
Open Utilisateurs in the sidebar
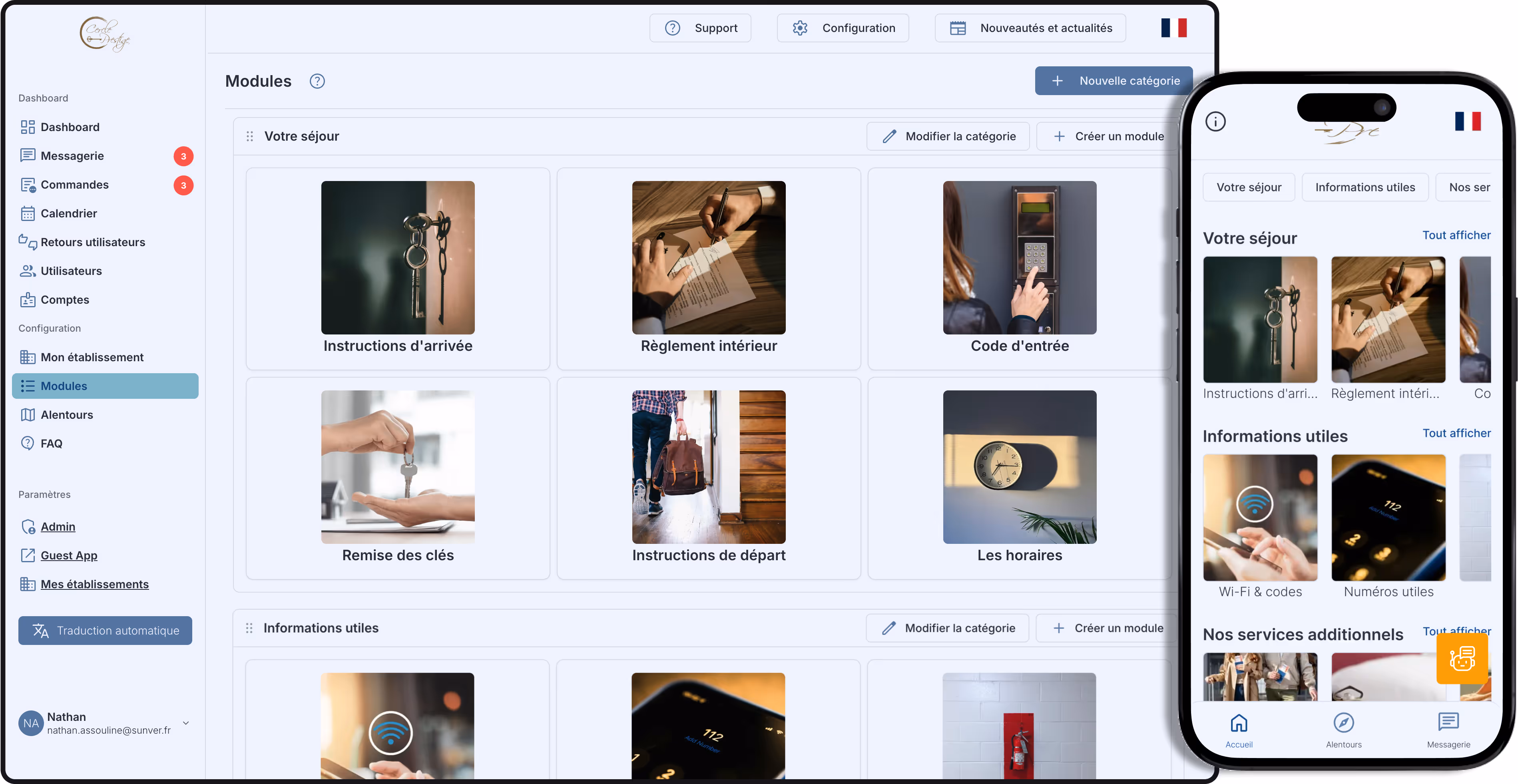point(105,271)
